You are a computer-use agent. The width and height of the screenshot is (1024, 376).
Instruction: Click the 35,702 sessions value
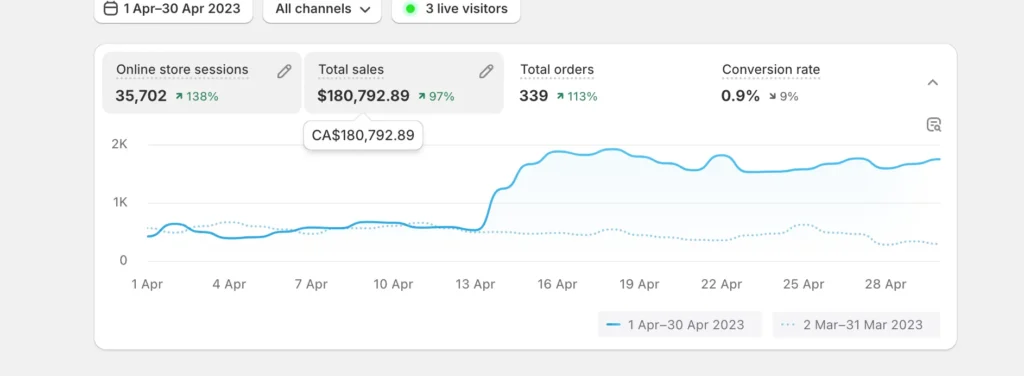pos(141,96)
